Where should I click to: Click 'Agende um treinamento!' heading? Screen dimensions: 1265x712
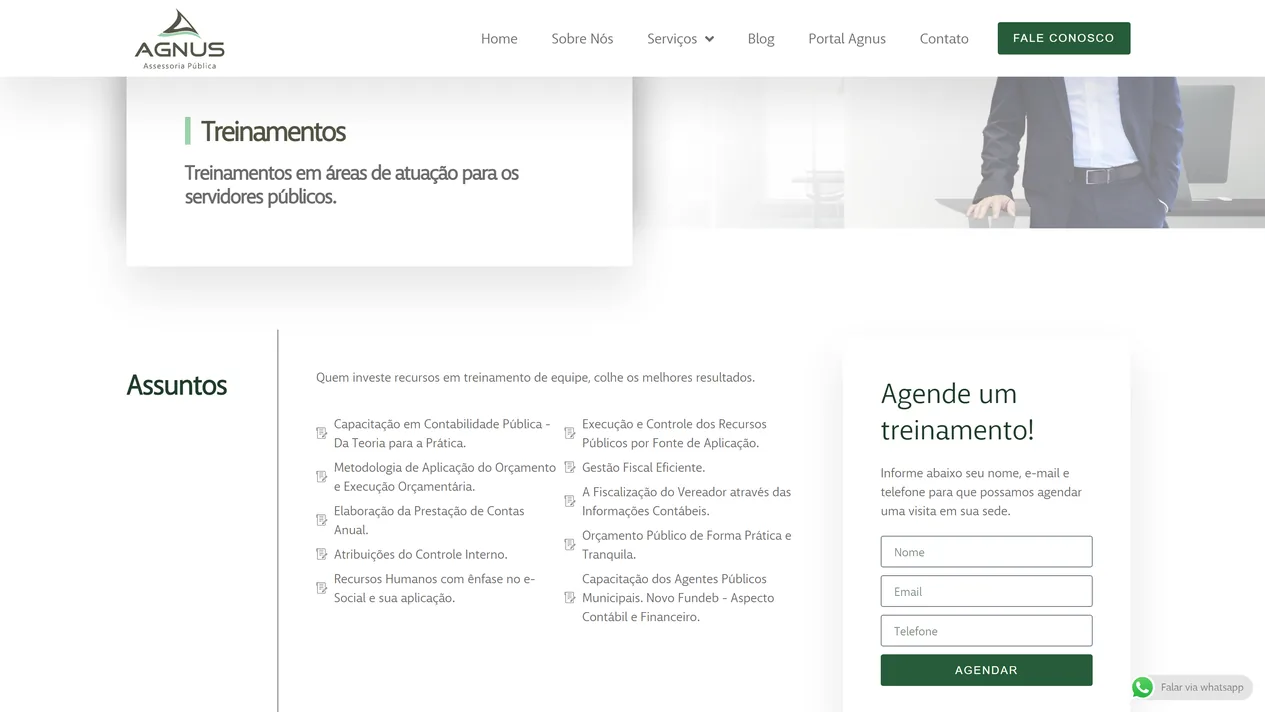[x=957, y=412]
